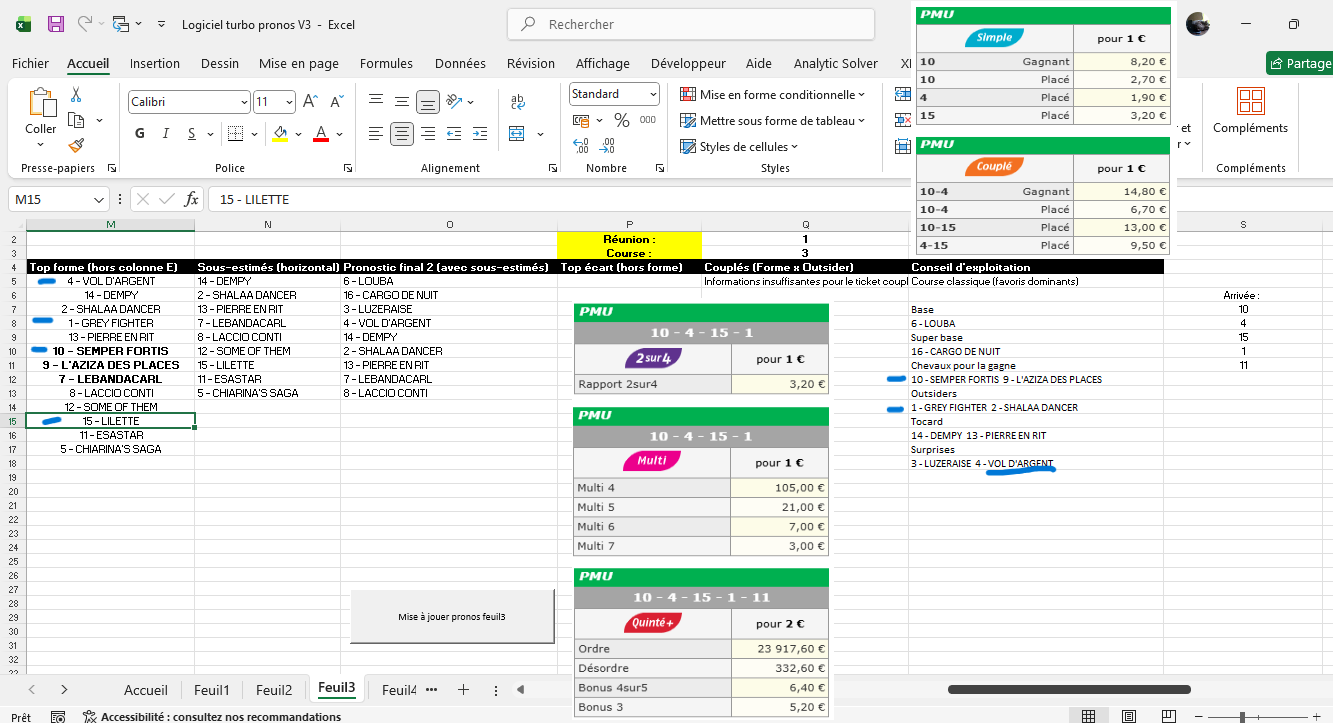Switch to Page Layout view in status bar

coord(1129,716)
